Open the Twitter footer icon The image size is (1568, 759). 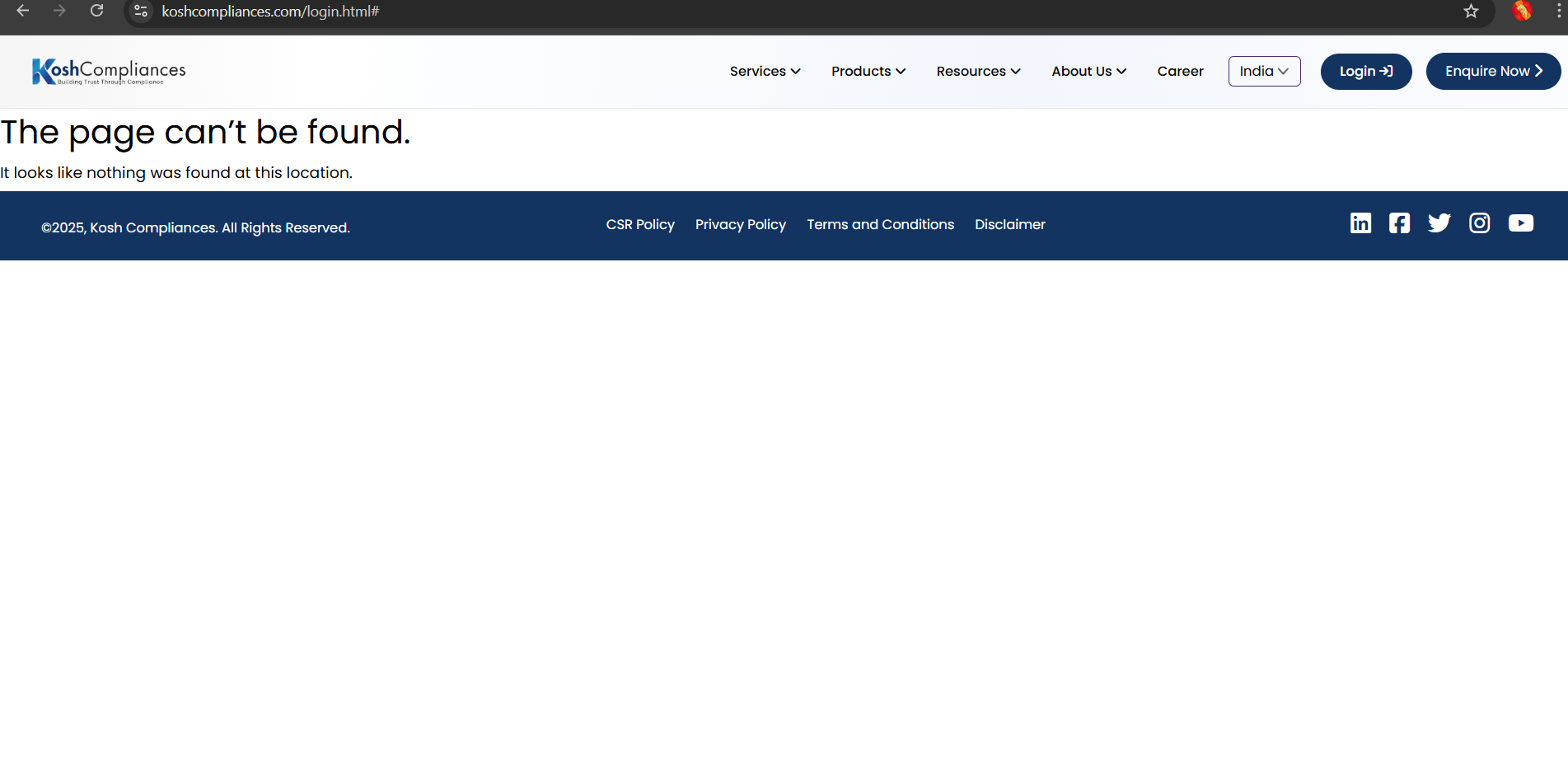pyautogui.click(x=1439, y=223)
